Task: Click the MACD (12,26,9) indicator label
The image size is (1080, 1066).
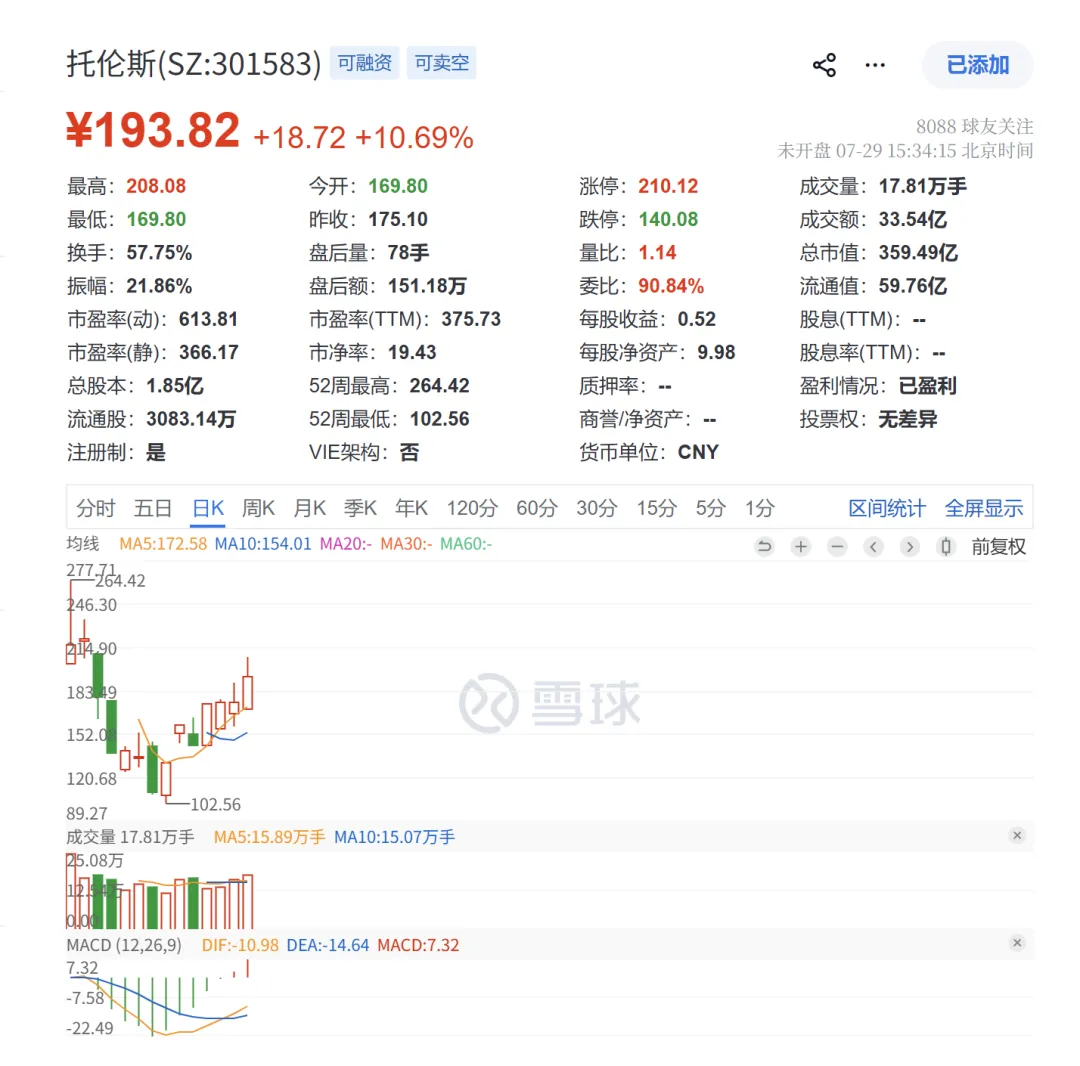Action: pos(124,945)
